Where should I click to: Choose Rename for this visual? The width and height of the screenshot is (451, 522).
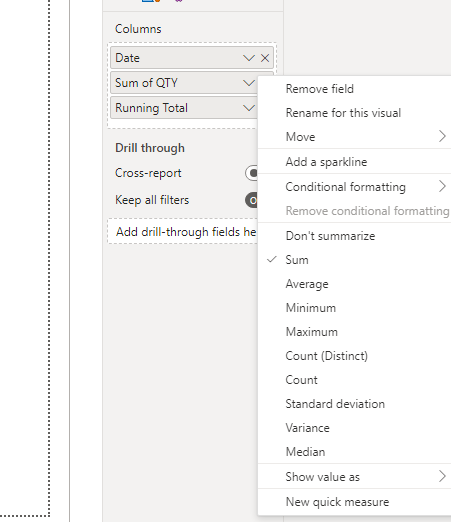[355, 113]
